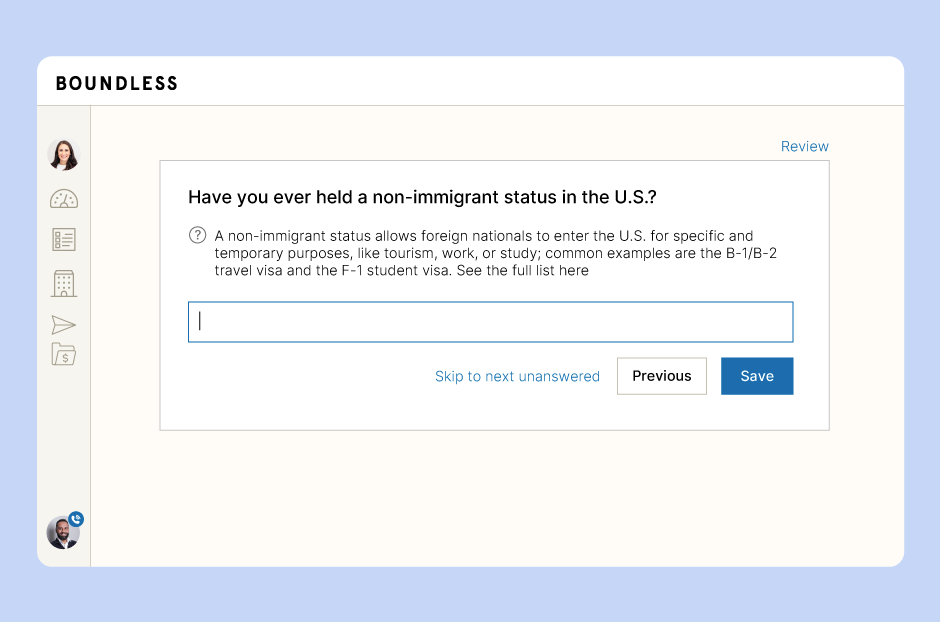Click the BOUNDLESS logo
Viewport: 940px width, 622px height.
point(117,83)
